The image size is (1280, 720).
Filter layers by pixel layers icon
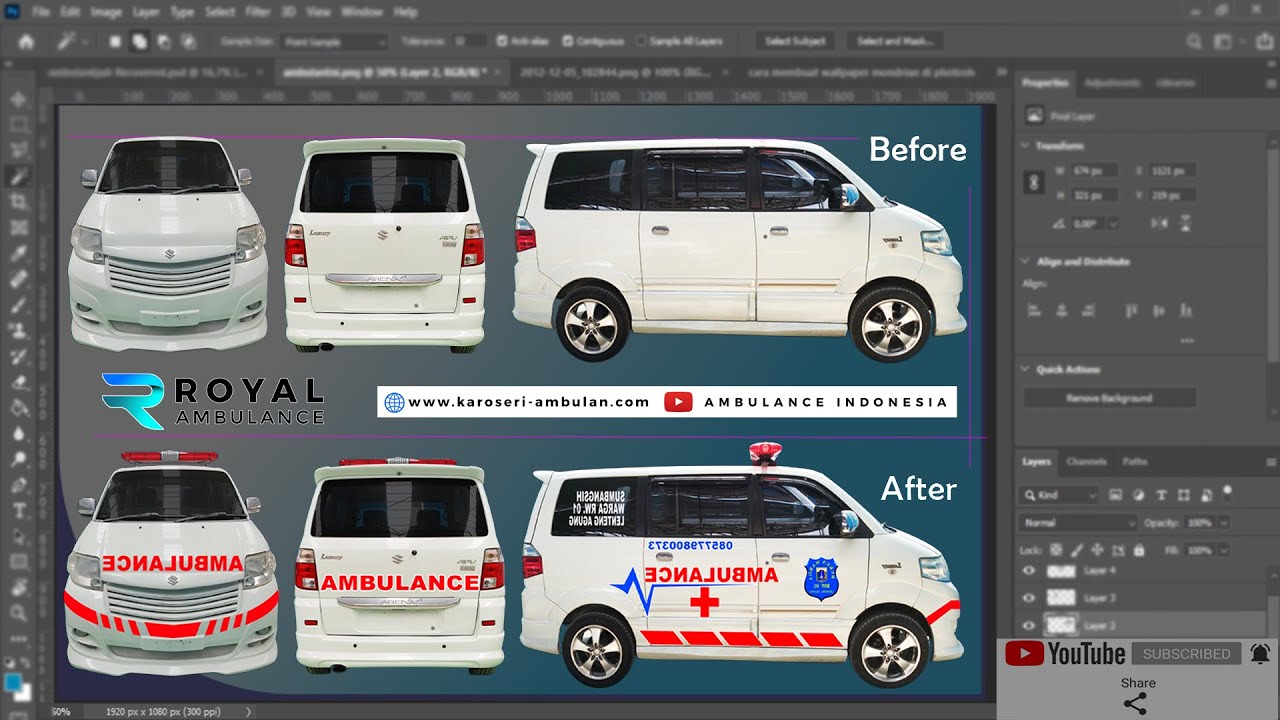pos(1117,495)
